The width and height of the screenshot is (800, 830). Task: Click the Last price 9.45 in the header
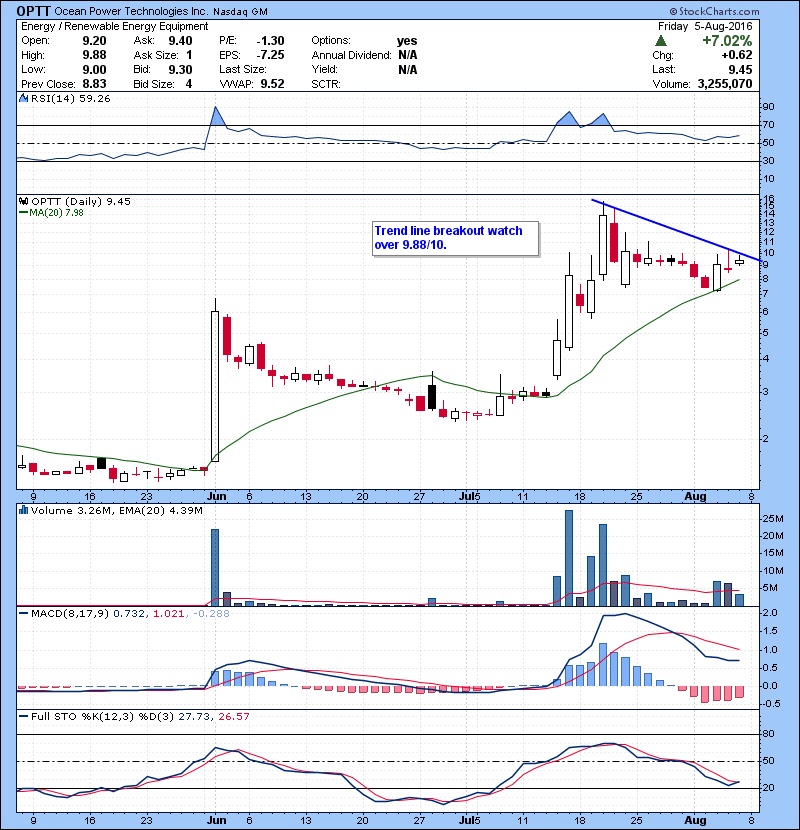[x=740, y=69]
